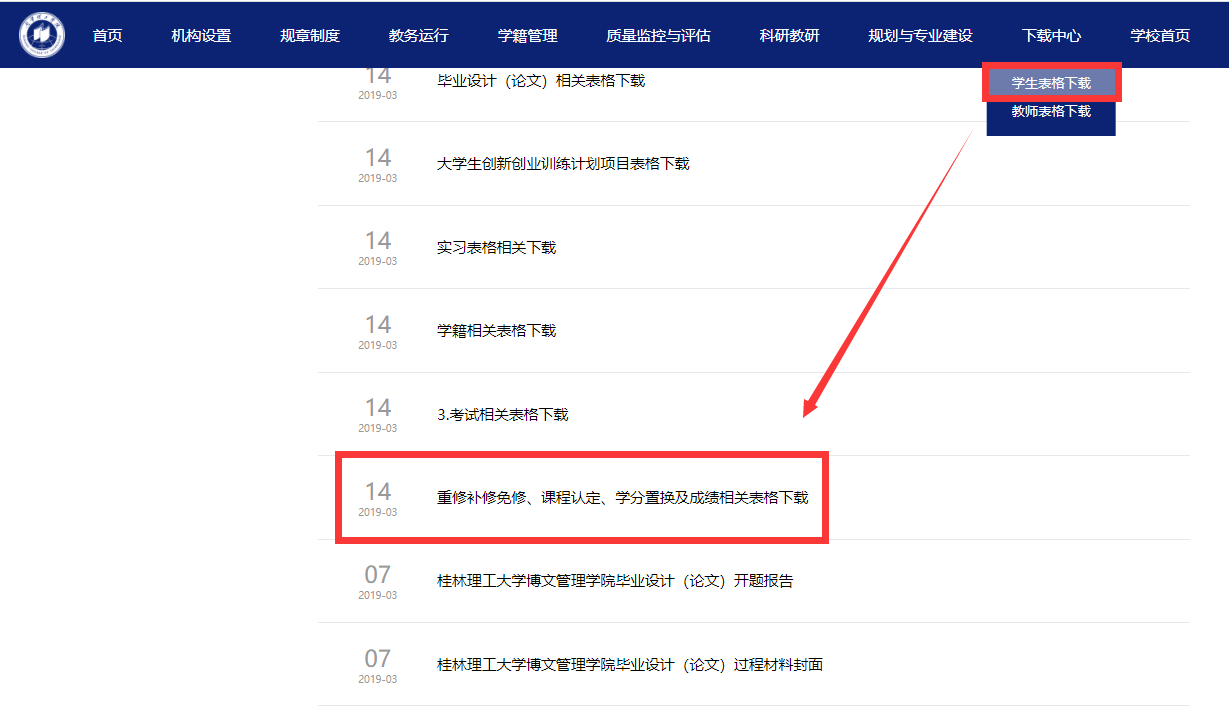Go to 学校首页 in navigation bar

point(1160,36)
